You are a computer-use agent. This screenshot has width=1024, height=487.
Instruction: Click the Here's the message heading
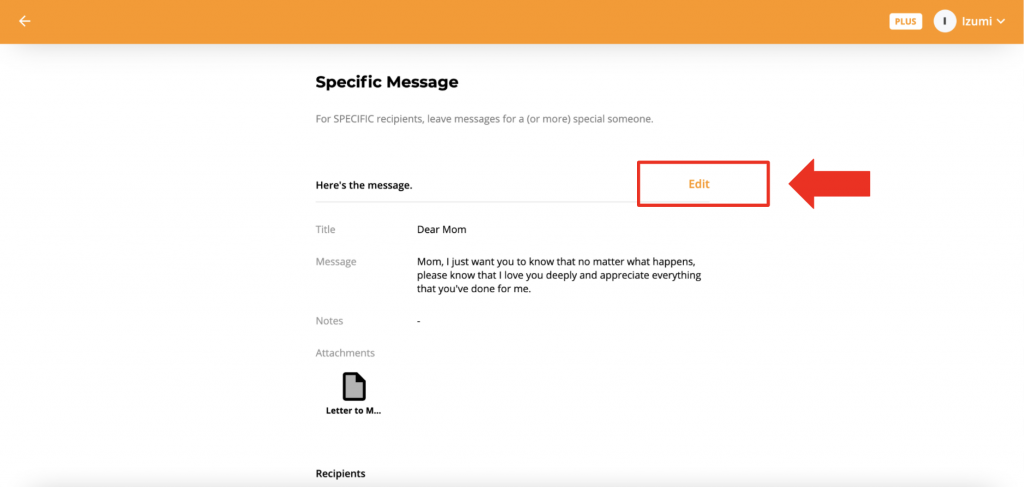[364, 185]
